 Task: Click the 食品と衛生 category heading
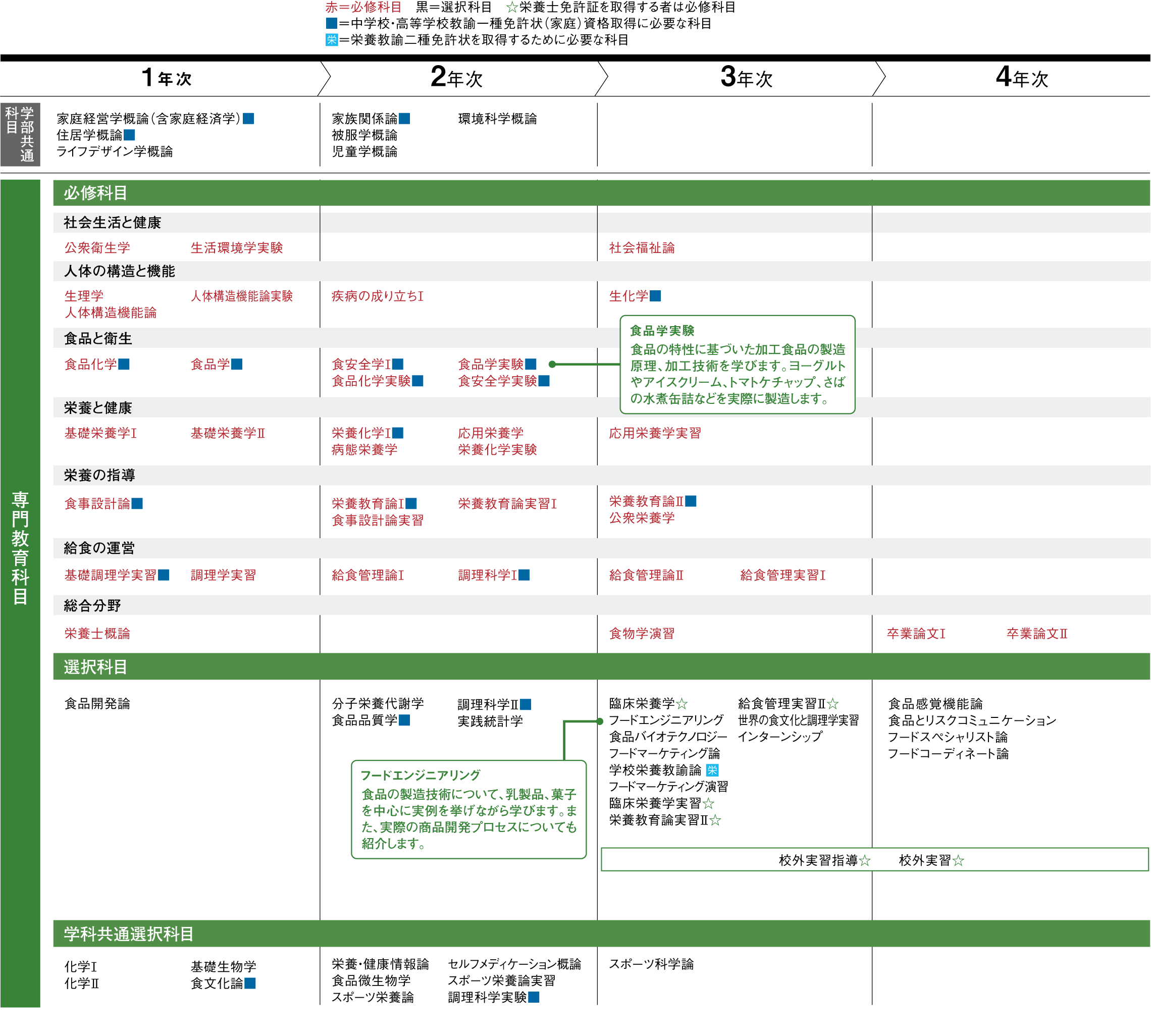(98, 339)
